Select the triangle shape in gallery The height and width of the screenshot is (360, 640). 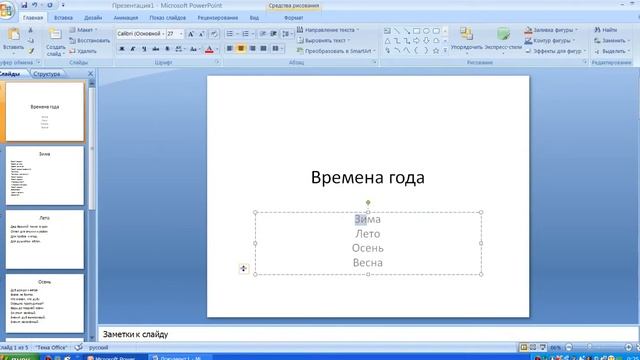pyautogui.click(x=387, y=41)
